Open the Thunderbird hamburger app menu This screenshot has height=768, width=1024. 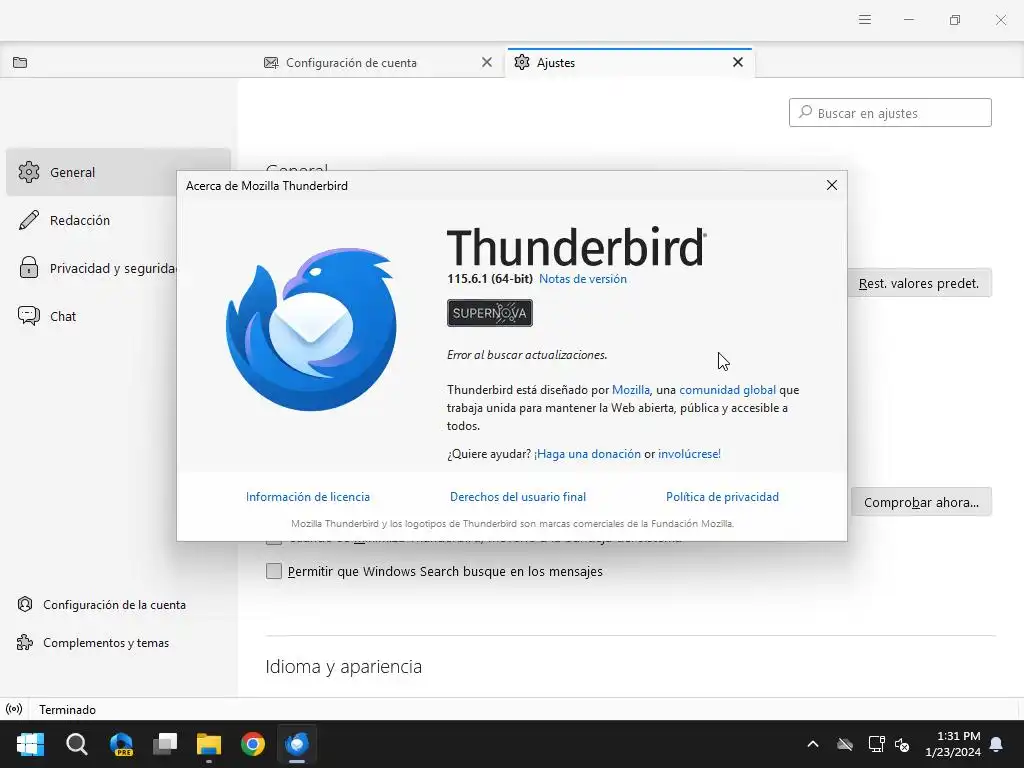pyautogui.click(x=865, y=20)
